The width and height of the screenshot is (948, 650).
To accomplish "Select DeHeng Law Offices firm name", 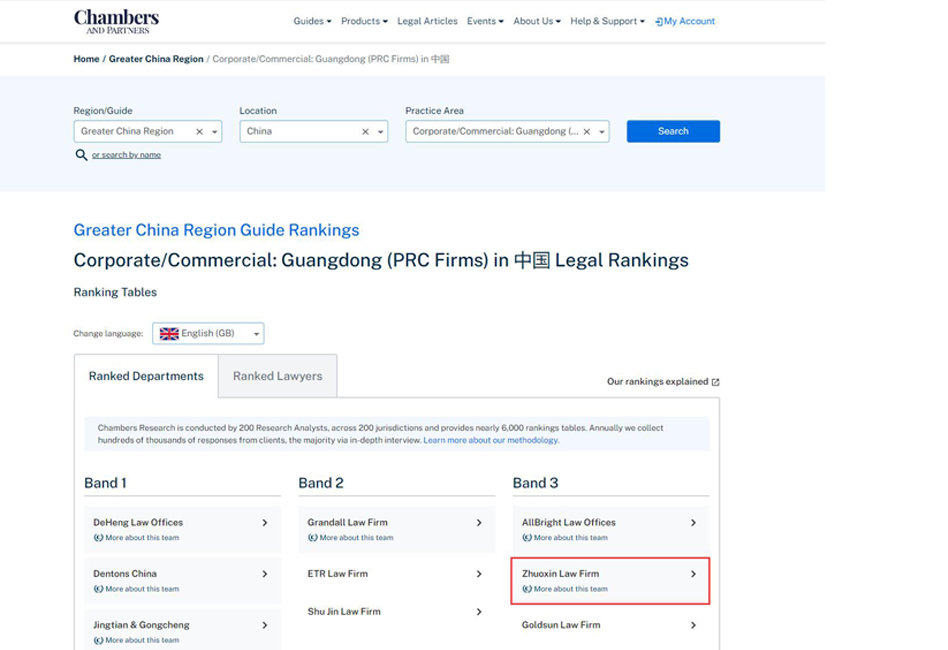I will point(138,522).
